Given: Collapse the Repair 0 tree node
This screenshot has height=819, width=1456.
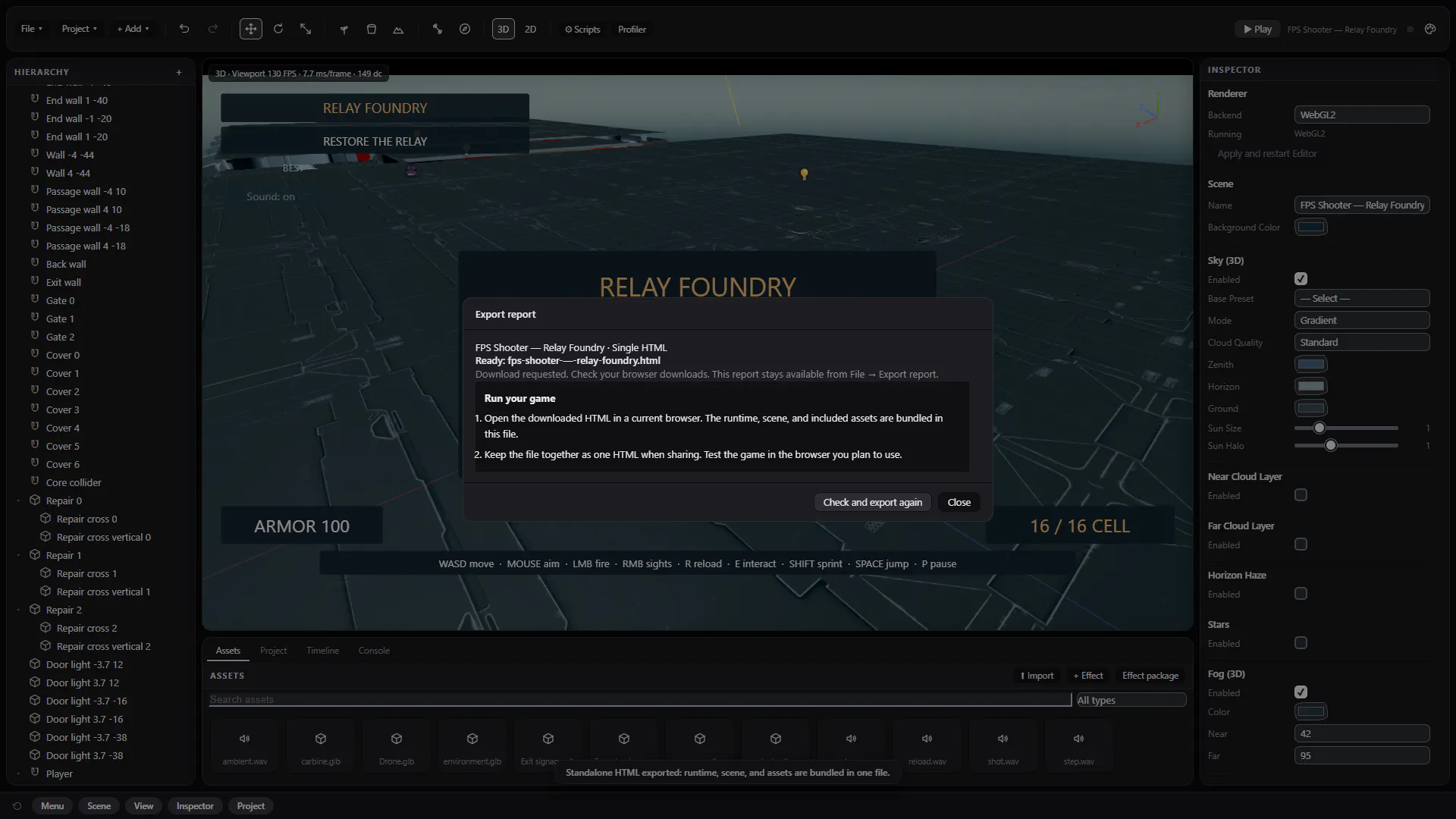Looking at the screenshot, I should [x=18, y=501].
